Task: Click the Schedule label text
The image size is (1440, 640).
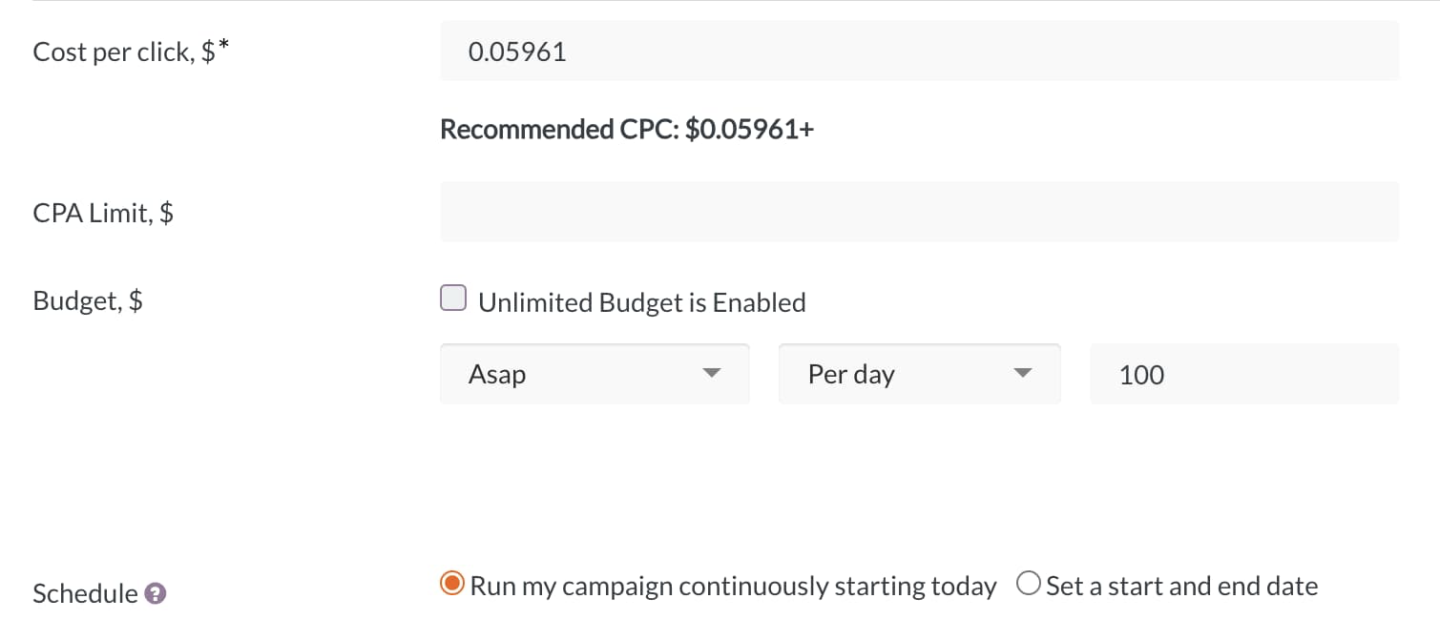Action: pos(85,594)
